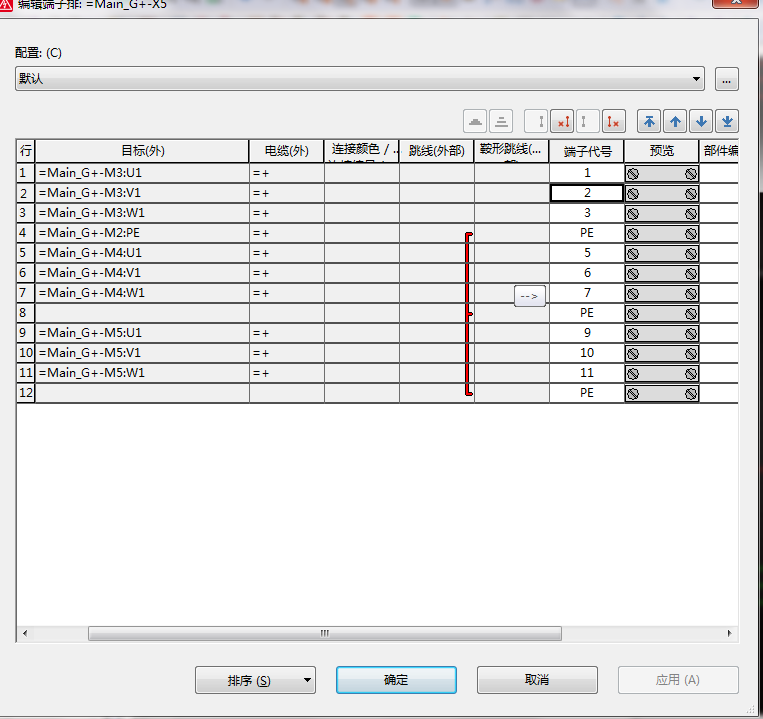Select target cell =Main_G+-M5:U1

coord(142,333)
